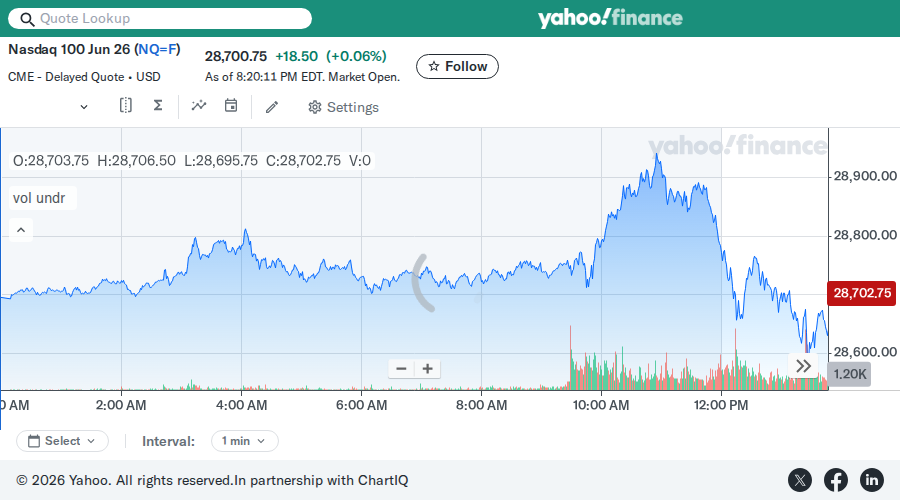Click the vol undr study label
The height and width of the screenshot is (500, 900).
tap(39, 198)
